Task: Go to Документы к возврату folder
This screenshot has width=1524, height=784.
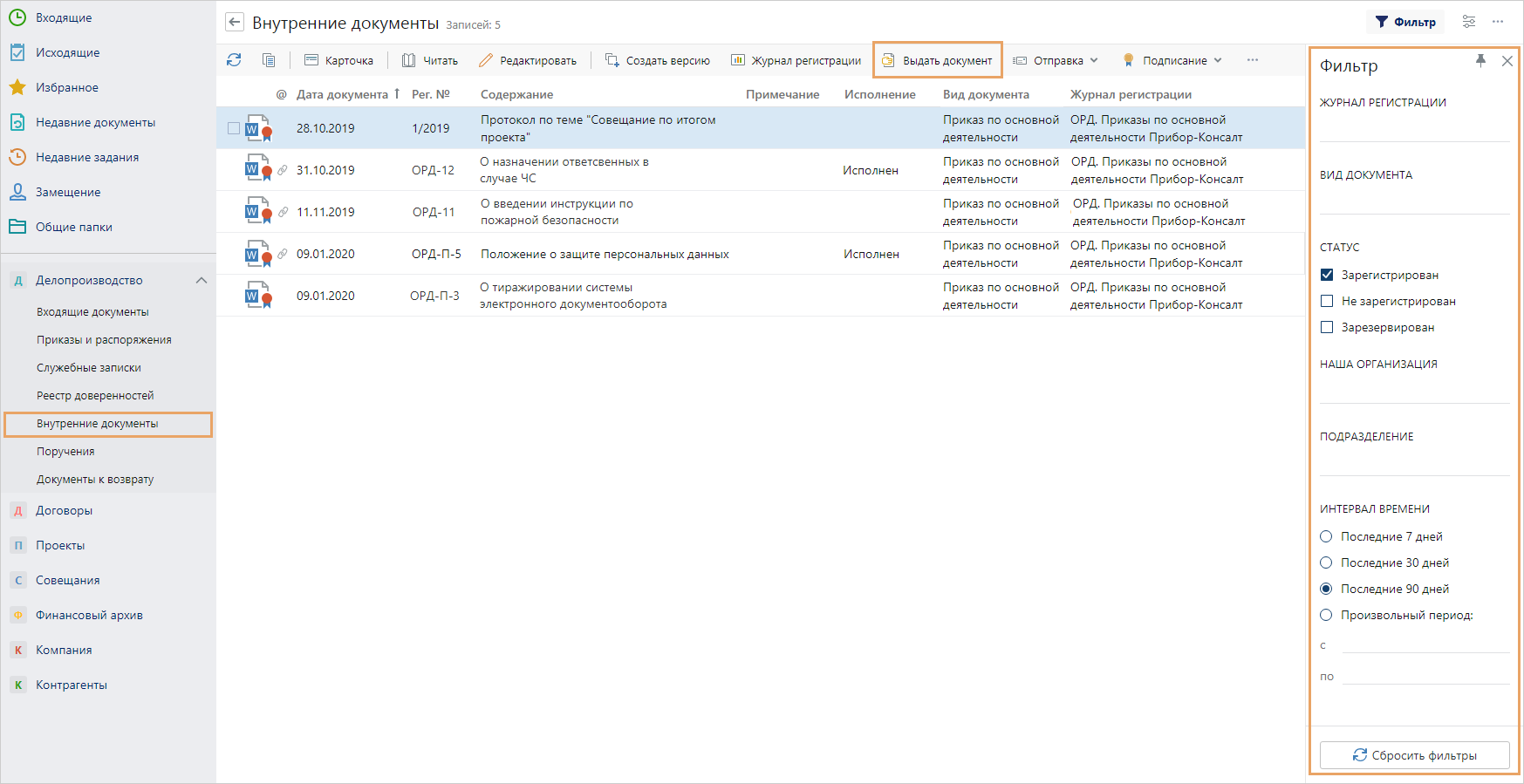Action: click(95, 480)
